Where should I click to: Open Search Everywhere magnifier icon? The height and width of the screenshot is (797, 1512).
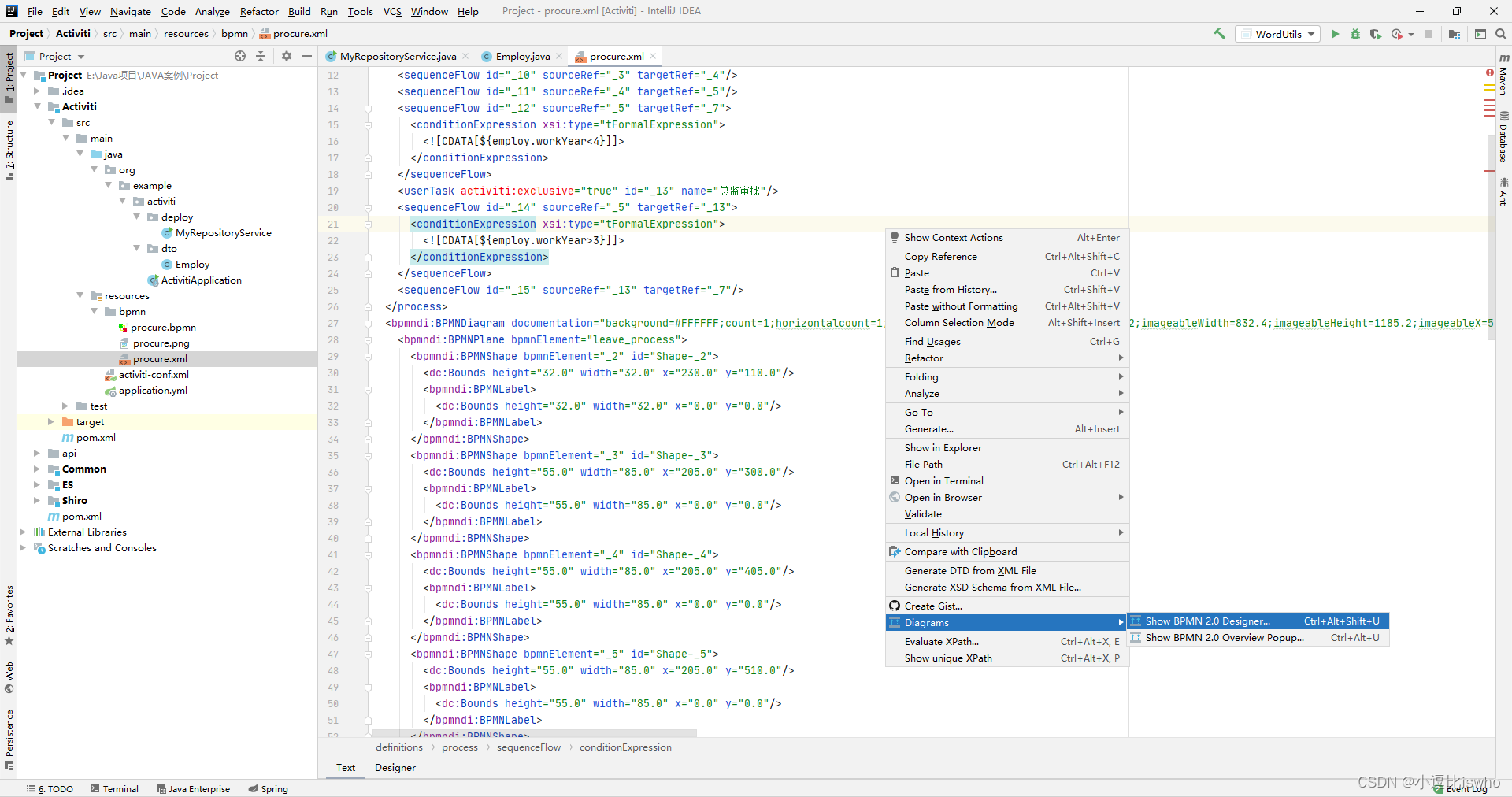click(1501, 34)
